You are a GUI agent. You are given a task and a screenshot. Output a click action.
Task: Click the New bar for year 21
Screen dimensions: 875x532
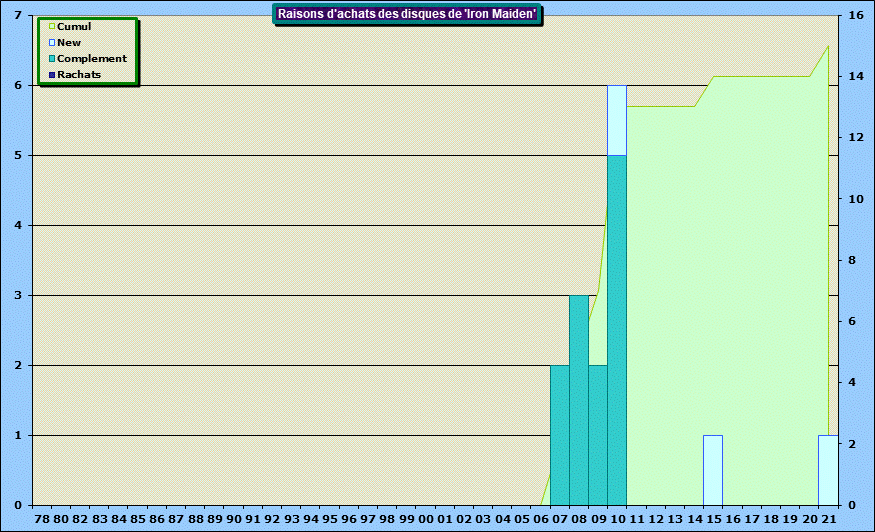pyautogui.click(x=825, y=470)
